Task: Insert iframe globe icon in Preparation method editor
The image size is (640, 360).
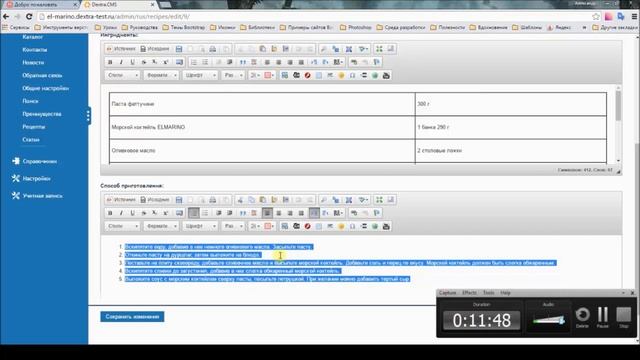Action: pos(375,226)
